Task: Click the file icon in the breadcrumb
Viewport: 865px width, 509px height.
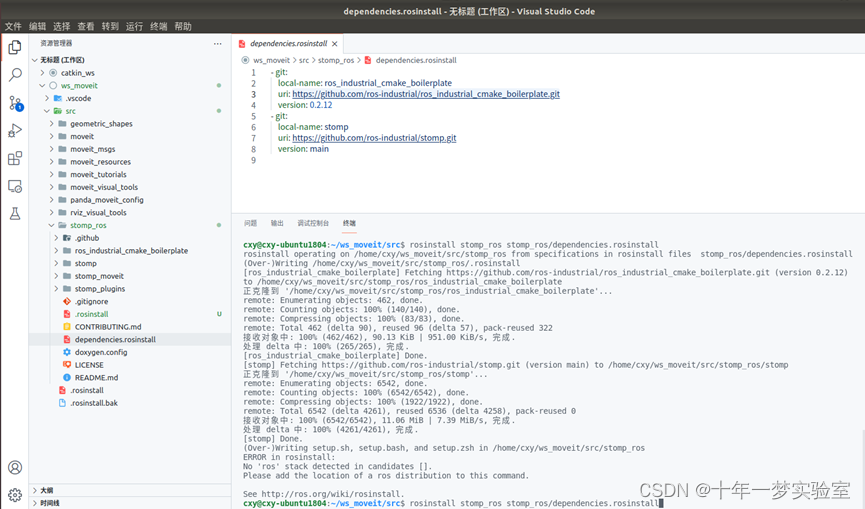Action: pos(368,60)
